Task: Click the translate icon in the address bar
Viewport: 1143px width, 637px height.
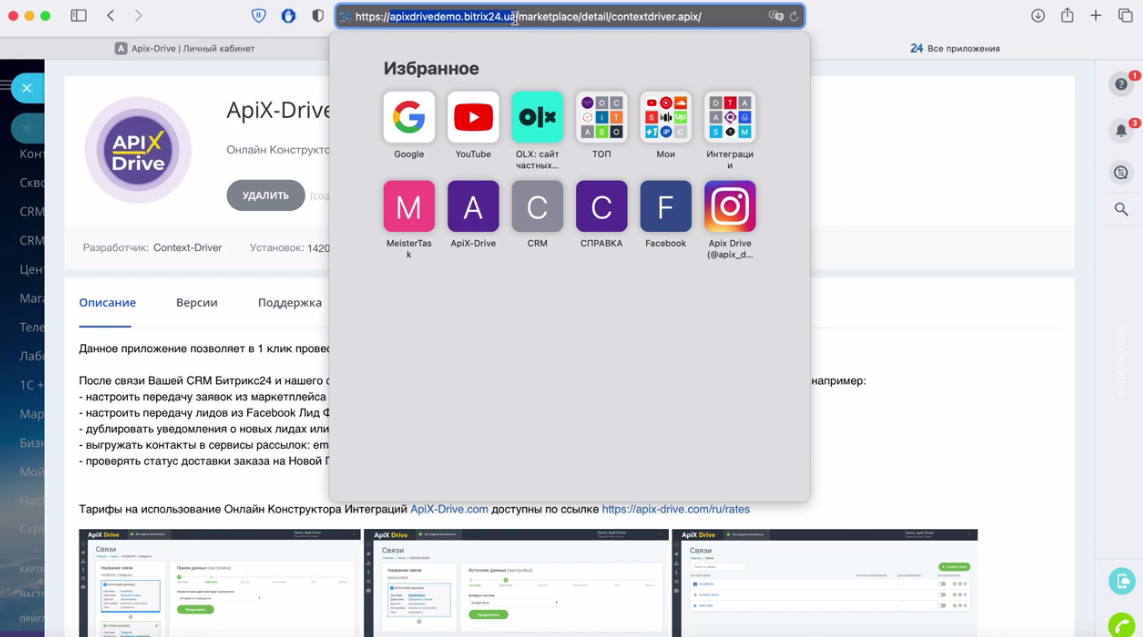Action: point(776,16)
